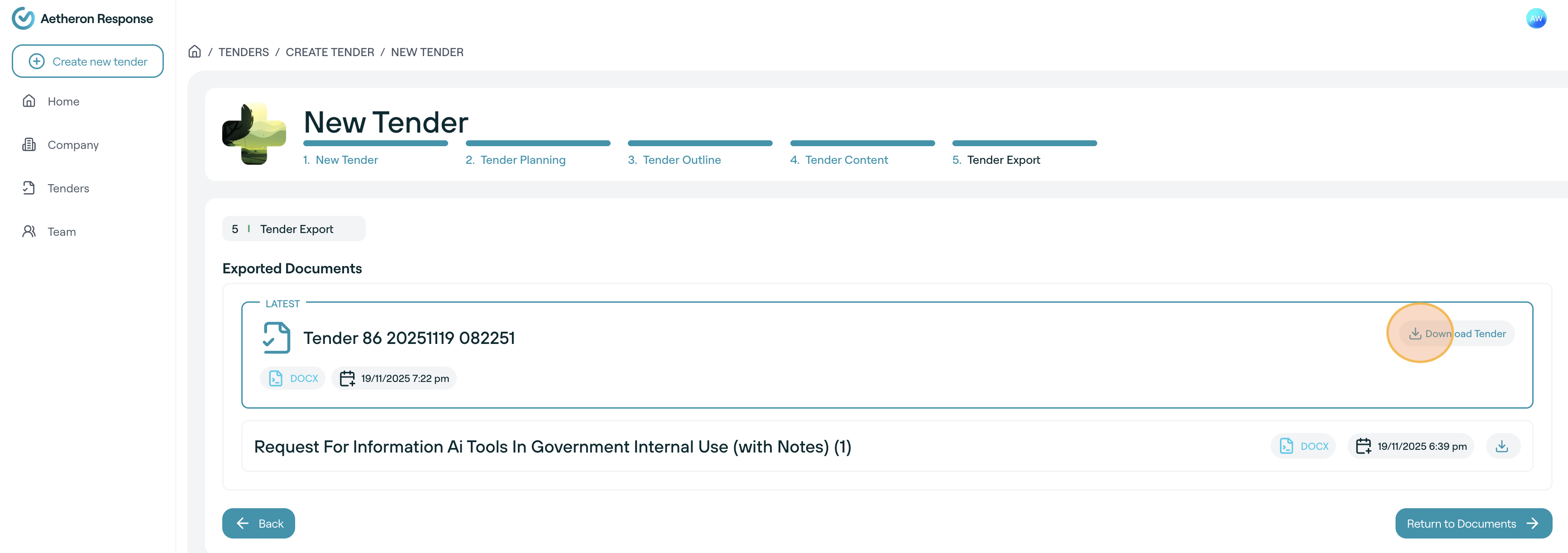
Task: Click the Request For Information document title
Action: (x=552, y=447)
